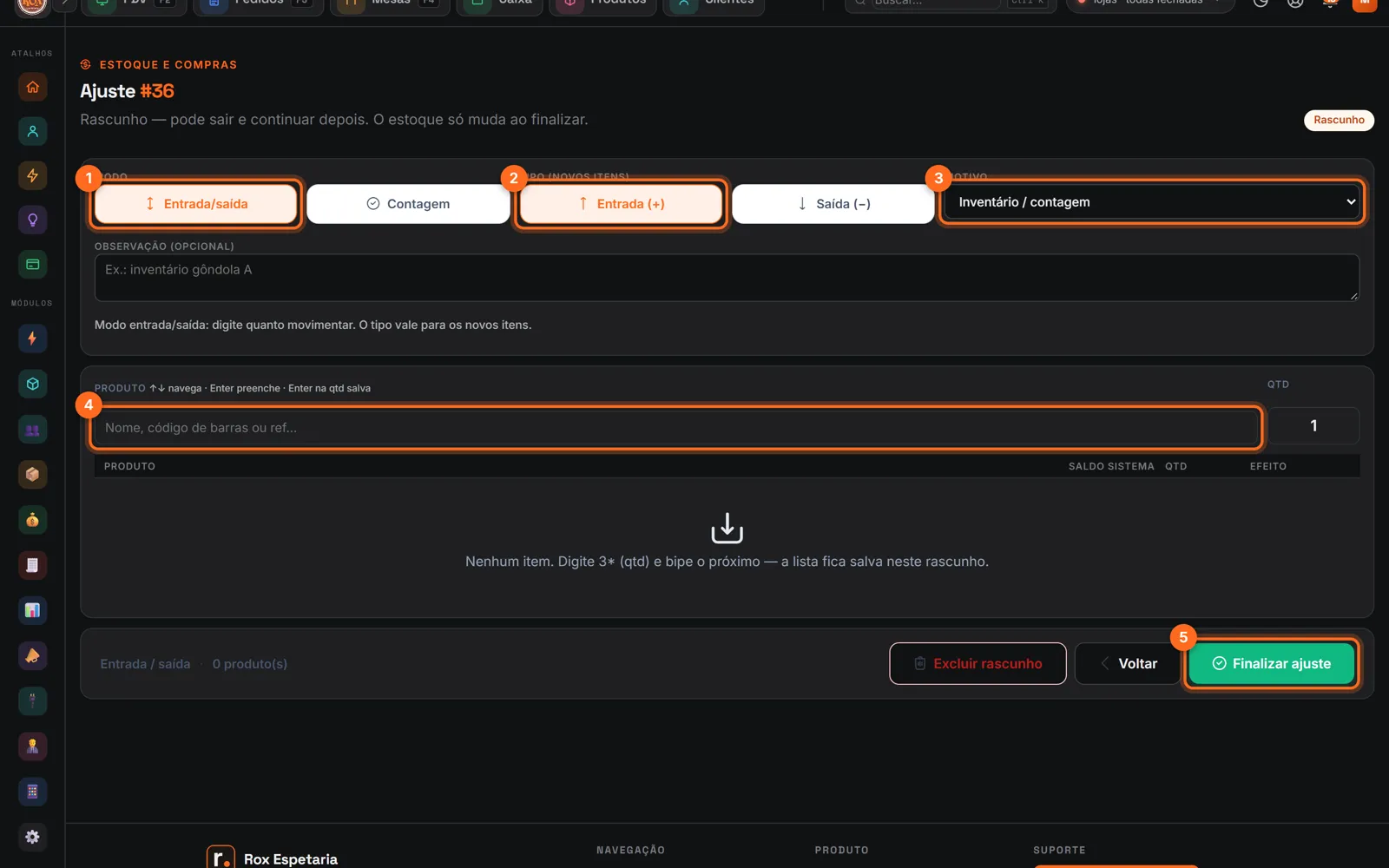Choose the Saída (−) type

coord(833,204)
